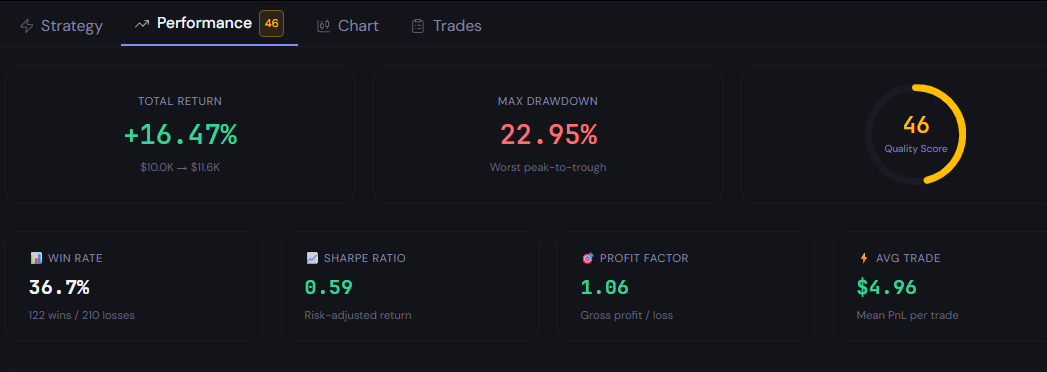The height and width of the screenshot is (372, 1047).
Task: Click the +16.47% total return value
Action: coord(180,135)
